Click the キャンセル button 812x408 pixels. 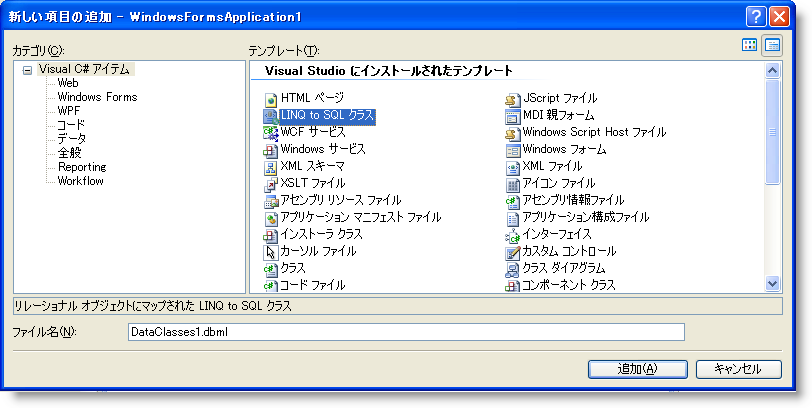(x=738, y=369)
